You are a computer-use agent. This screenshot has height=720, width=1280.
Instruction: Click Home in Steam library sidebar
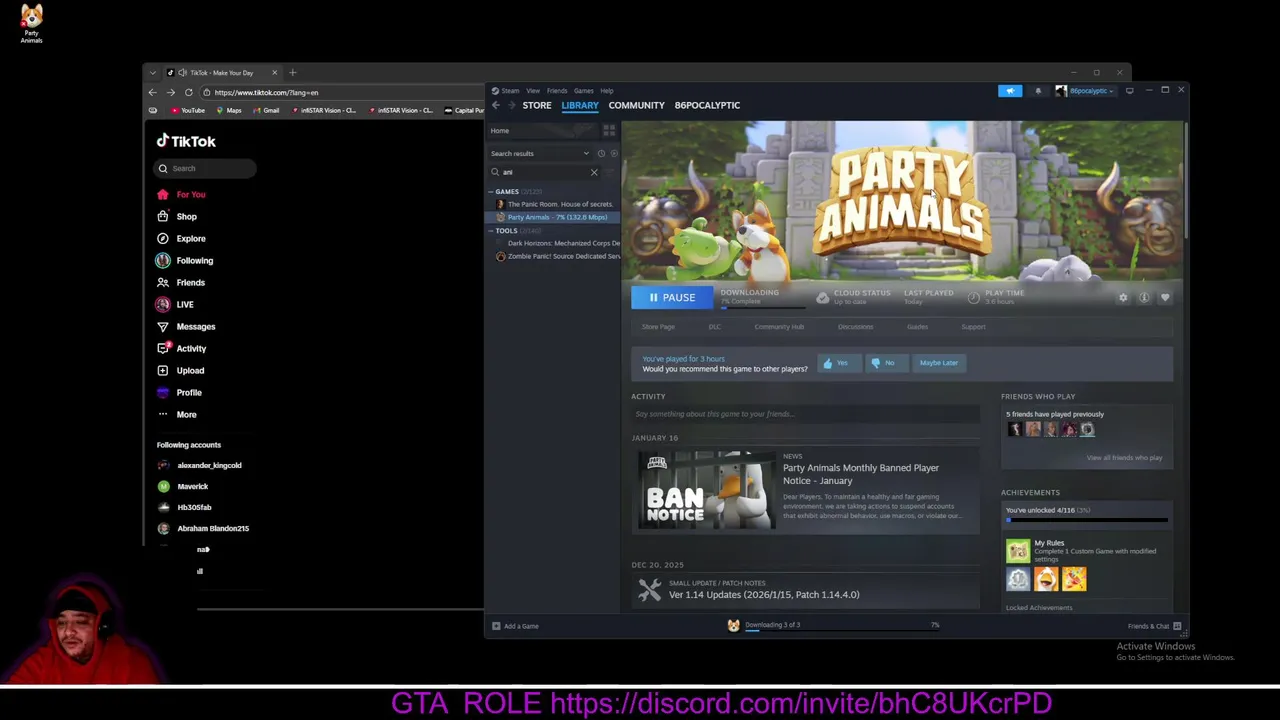coord(500,131)
